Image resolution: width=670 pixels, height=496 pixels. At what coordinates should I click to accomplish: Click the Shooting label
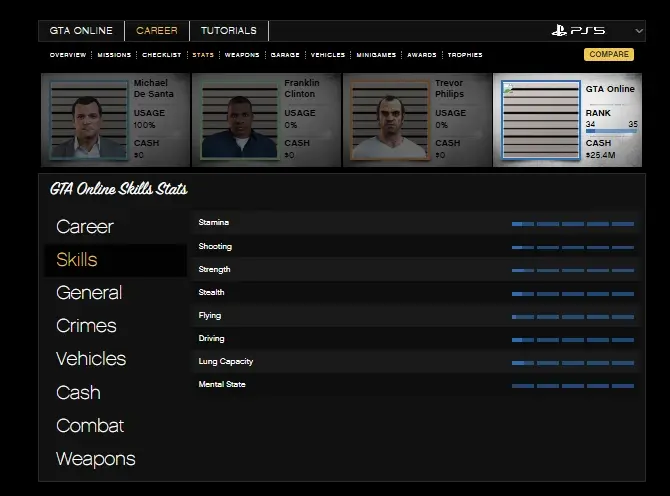pos(215,247)
